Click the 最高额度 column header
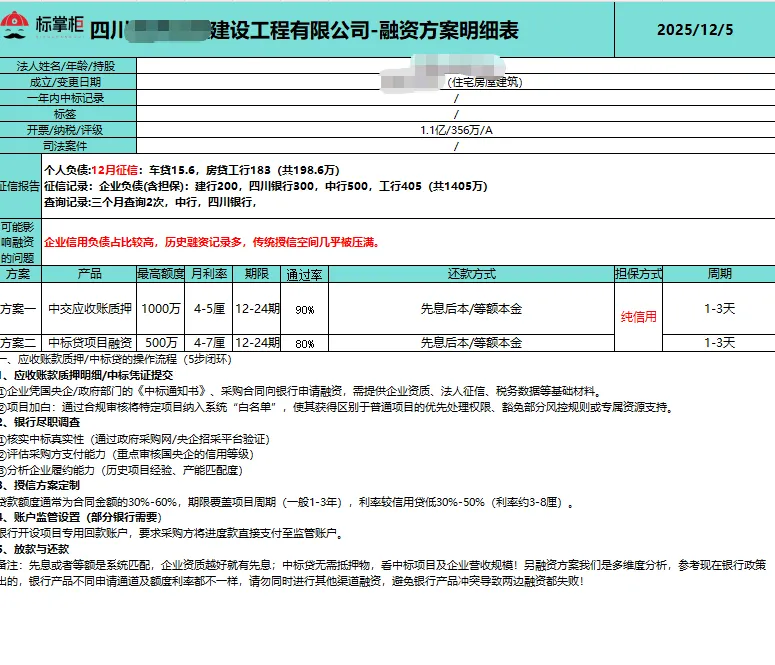Screen dimensions: 775x665 [160, 274]
